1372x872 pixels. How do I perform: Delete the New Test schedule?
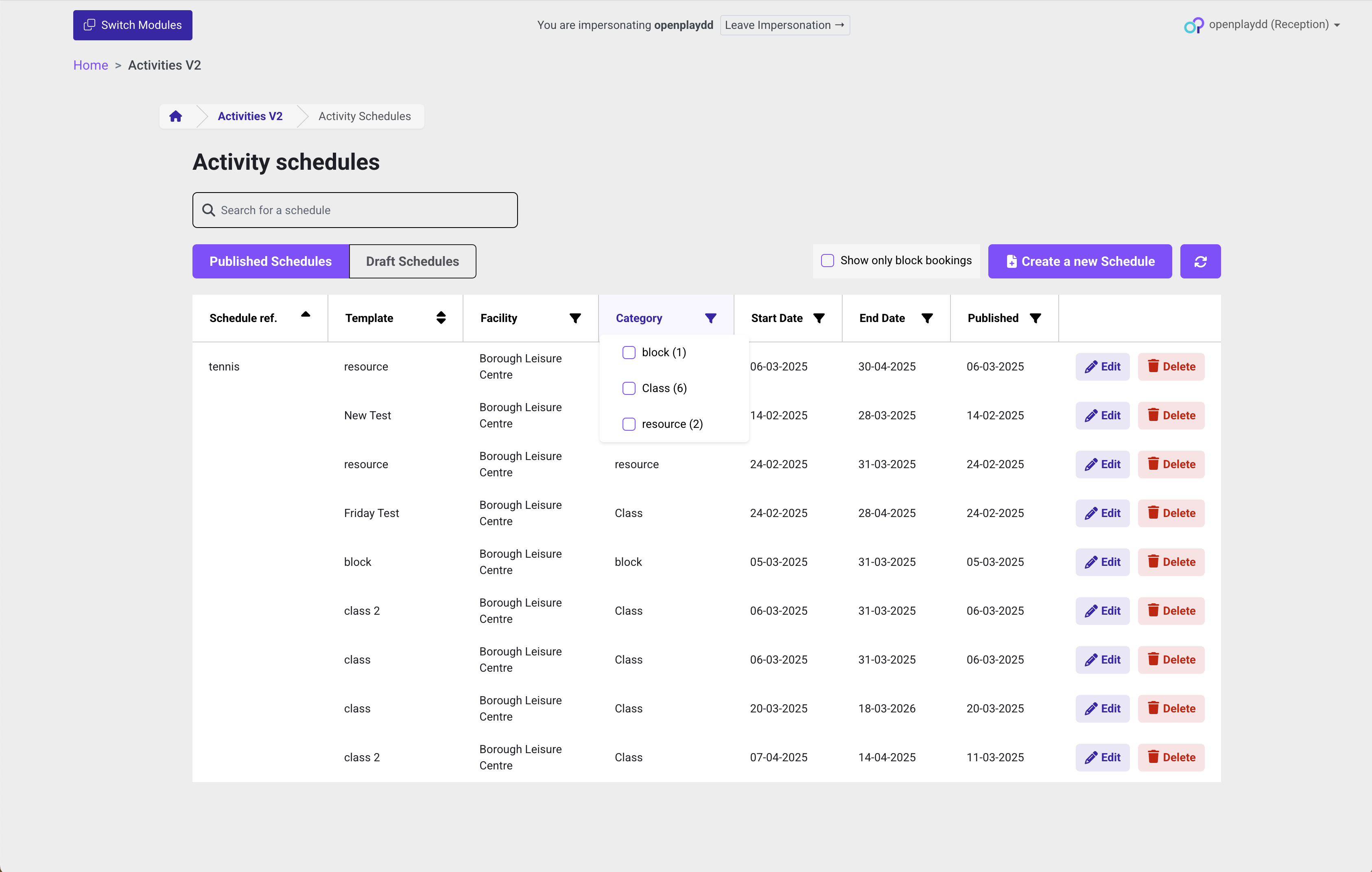[1171, 416]
